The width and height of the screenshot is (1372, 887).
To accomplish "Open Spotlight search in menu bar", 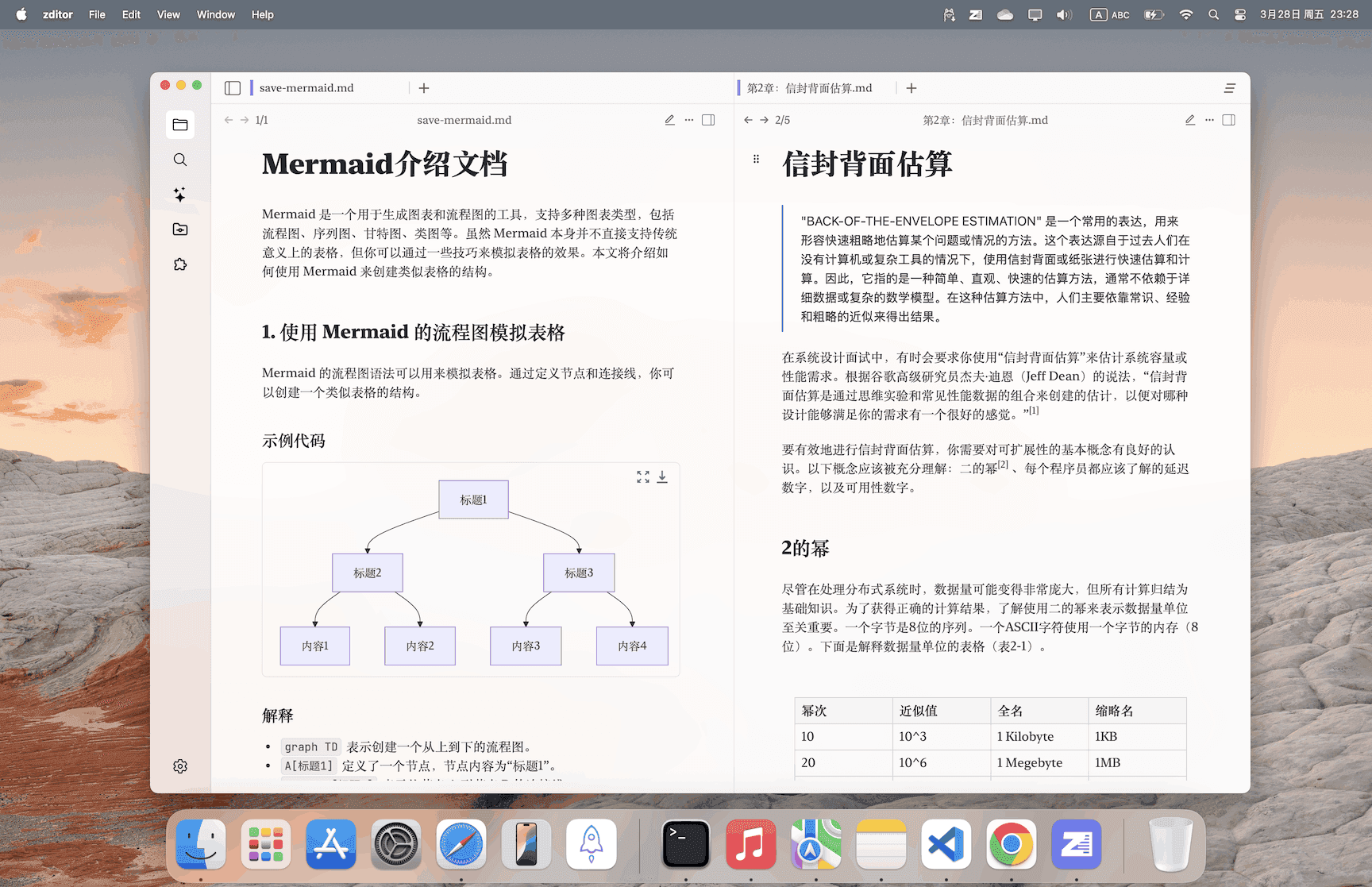I will click(x=1213, y=14).
